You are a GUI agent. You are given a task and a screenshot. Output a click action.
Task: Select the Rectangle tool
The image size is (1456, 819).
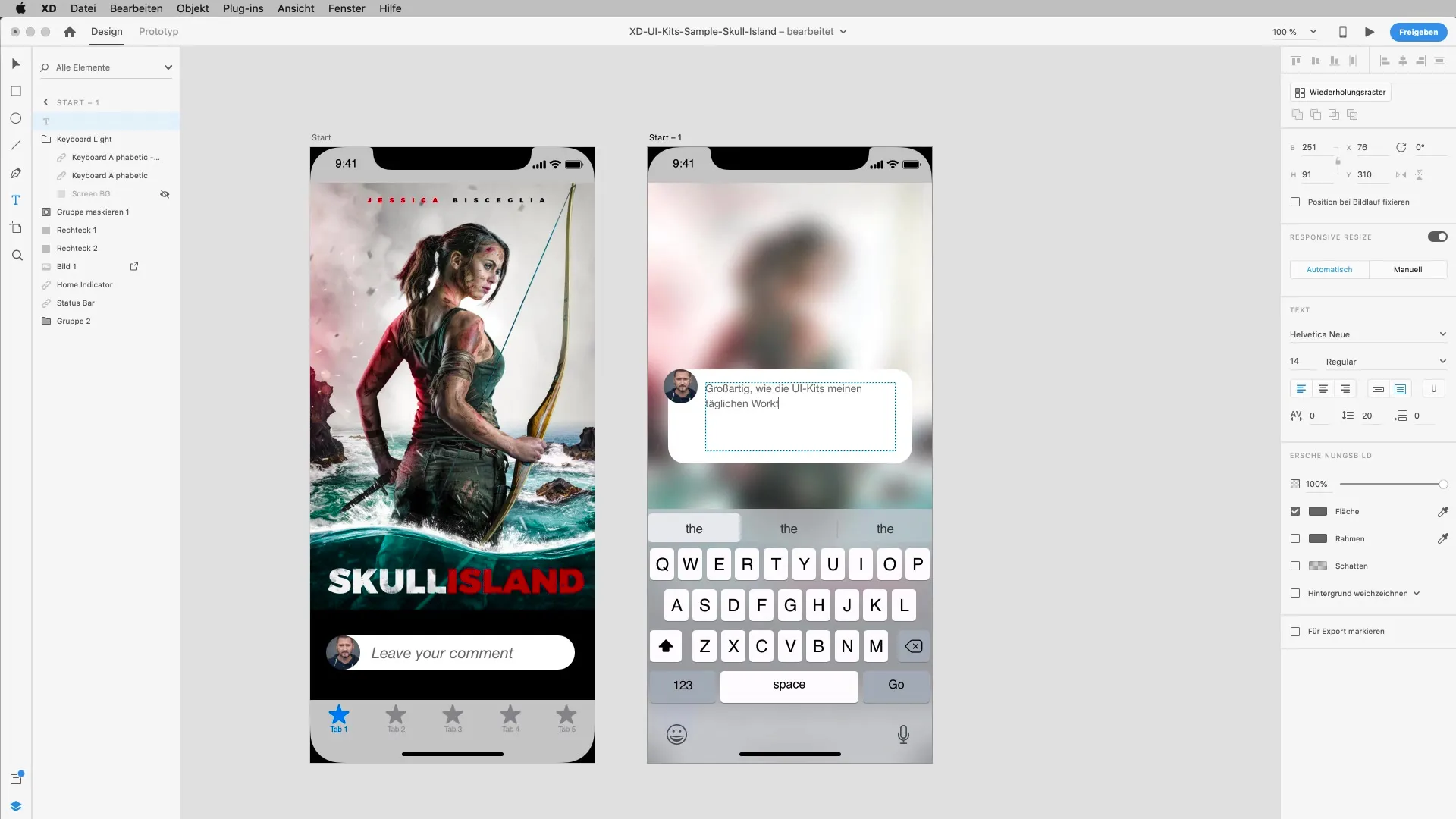tap(16, 91)
